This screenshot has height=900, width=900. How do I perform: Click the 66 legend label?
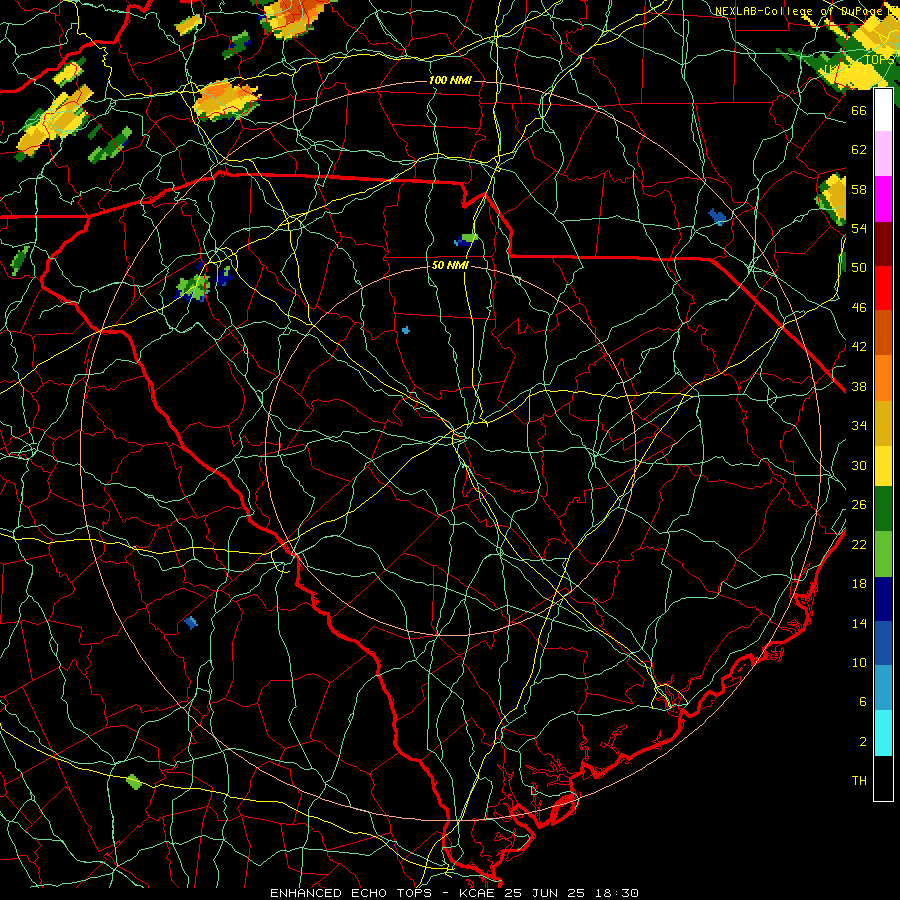pyautogui.click(x=859, y=110)
